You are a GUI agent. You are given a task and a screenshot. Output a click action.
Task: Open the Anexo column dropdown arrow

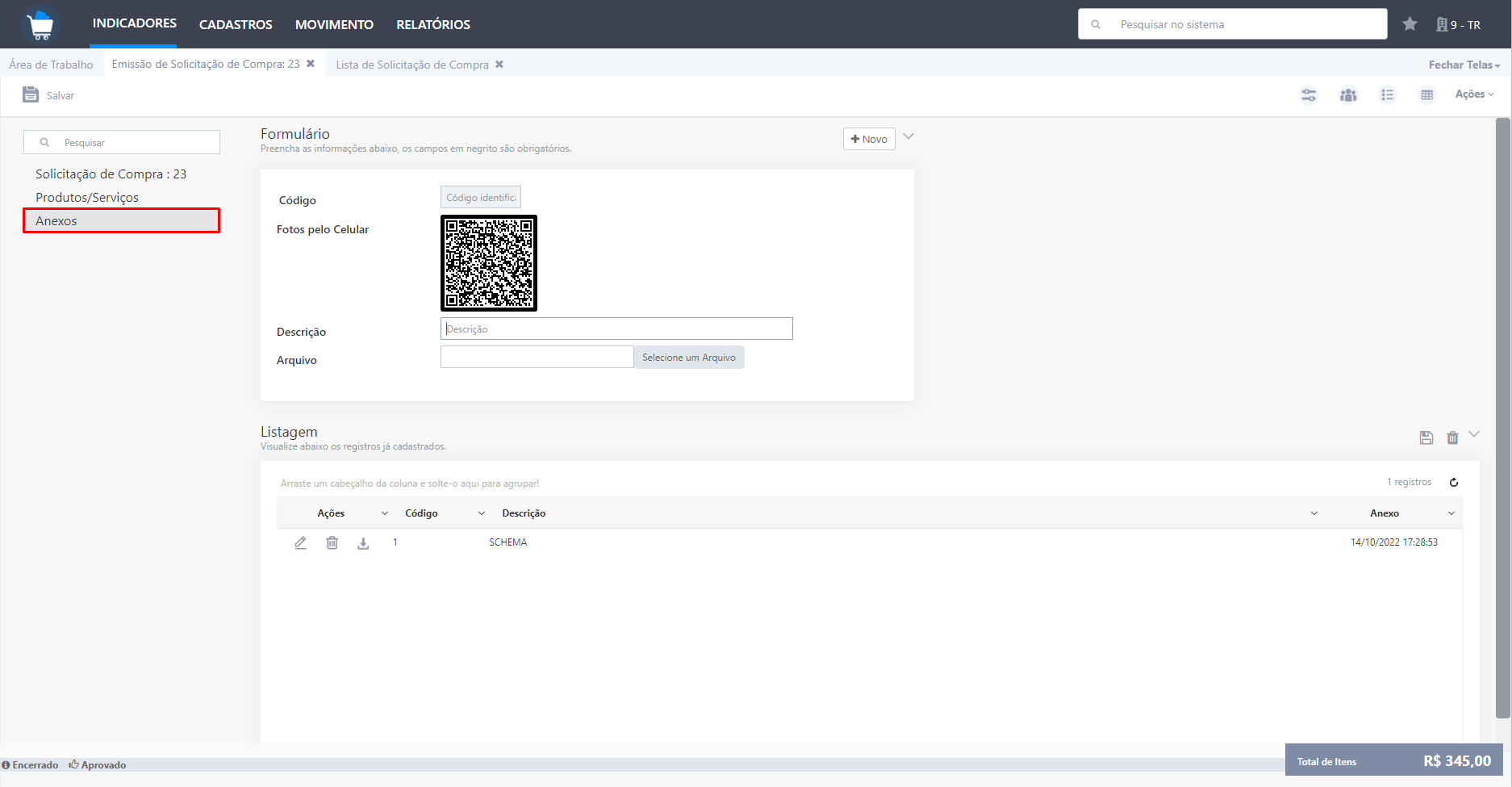(1451, 513)
